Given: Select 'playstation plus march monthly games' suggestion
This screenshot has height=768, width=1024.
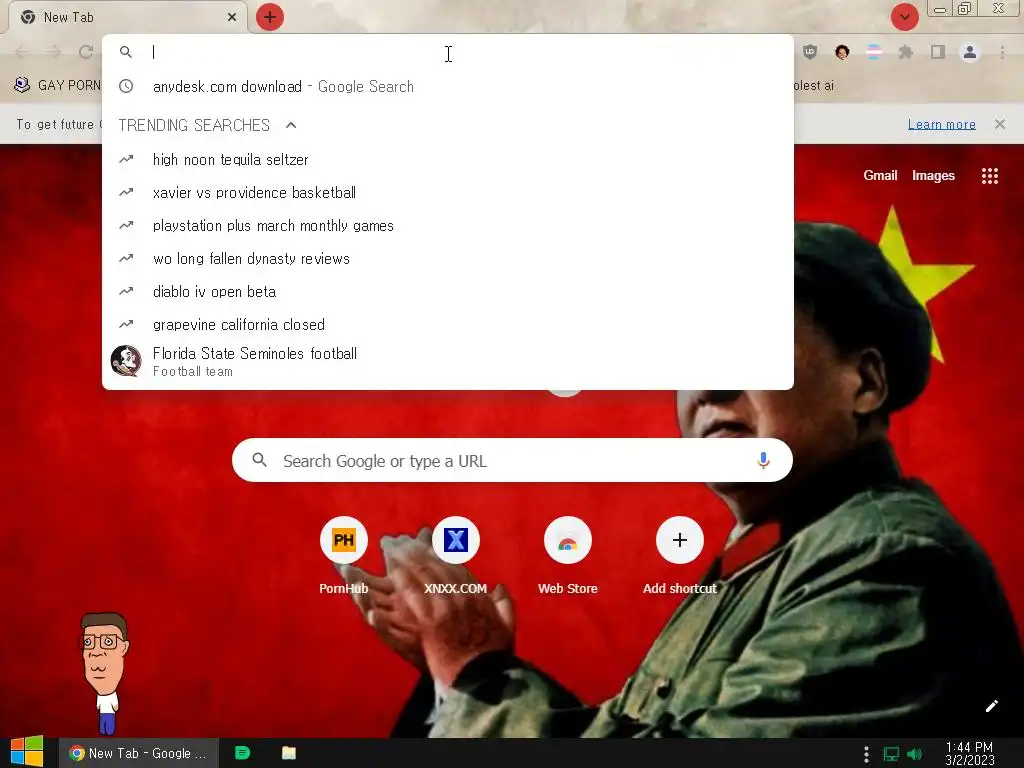Looking at the screenshot, I should point(448,225).
